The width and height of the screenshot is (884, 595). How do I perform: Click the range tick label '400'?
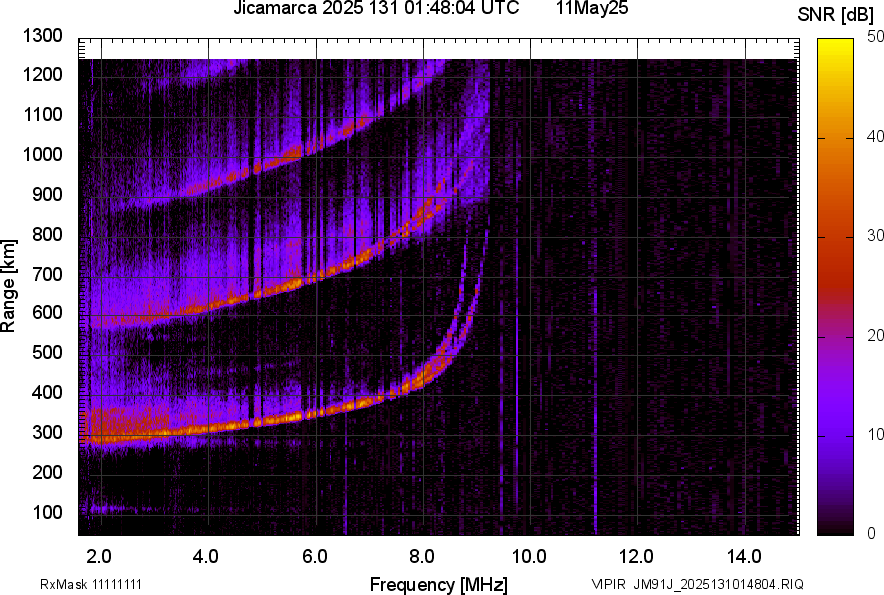(x=47, y=393)
